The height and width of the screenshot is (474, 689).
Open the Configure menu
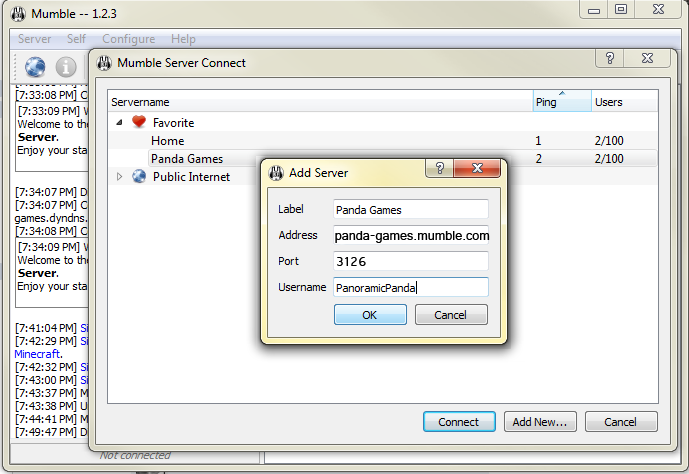pyautogui.click(x=128, y=39)
